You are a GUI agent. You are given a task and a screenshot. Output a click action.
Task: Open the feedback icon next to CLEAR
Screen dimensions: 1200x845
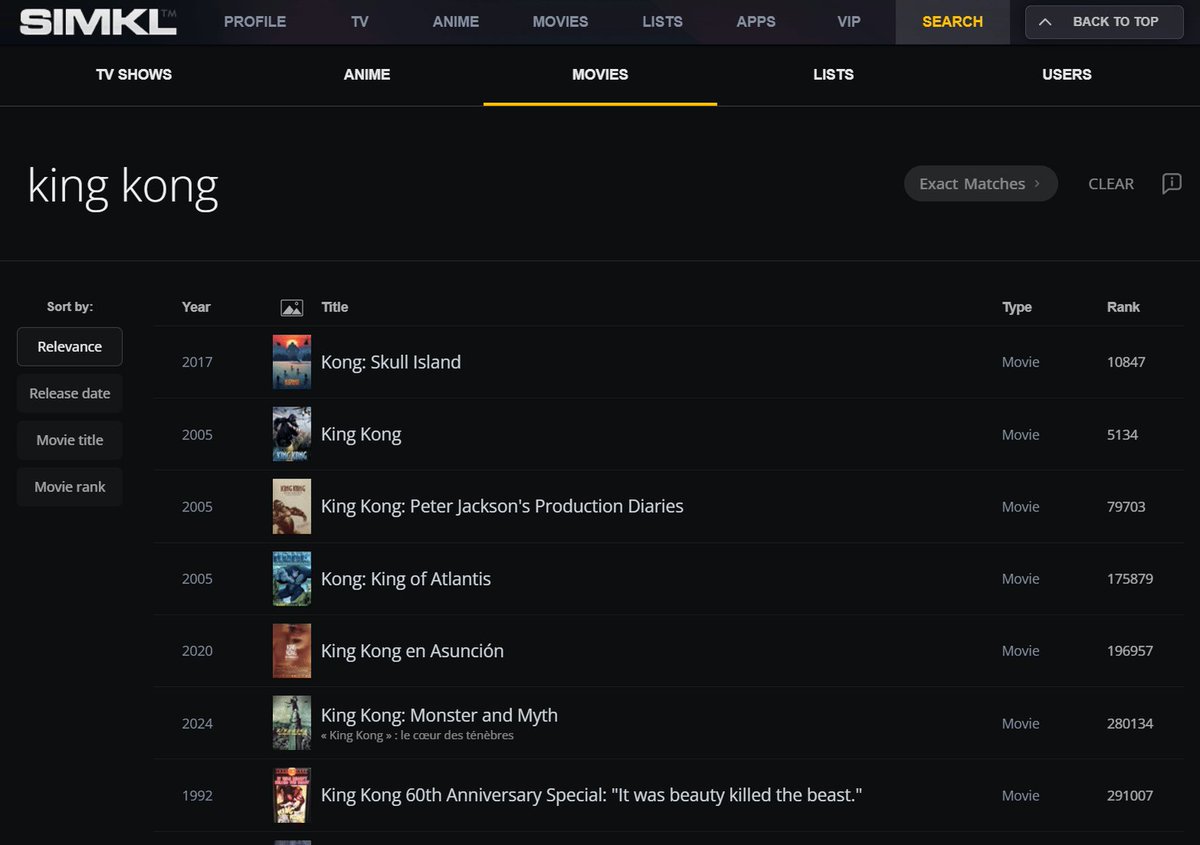(x=1172, y=184)
